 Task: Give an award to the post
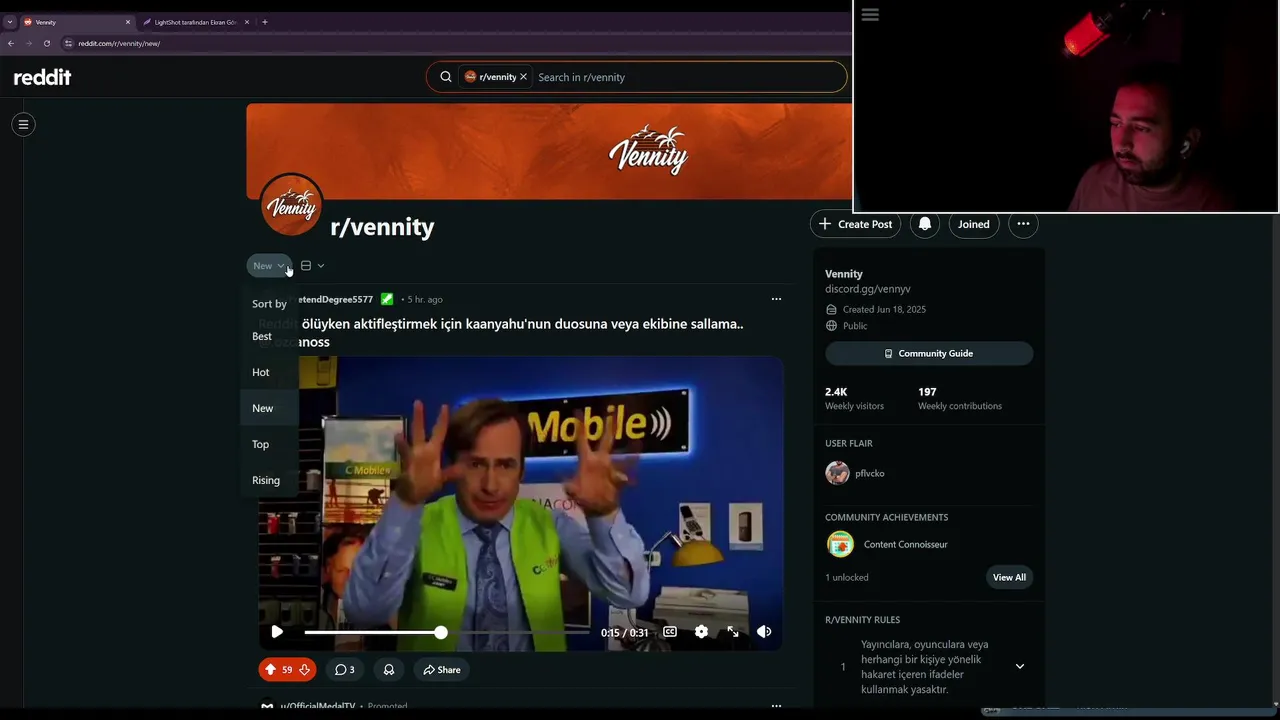tap(389, 670)
